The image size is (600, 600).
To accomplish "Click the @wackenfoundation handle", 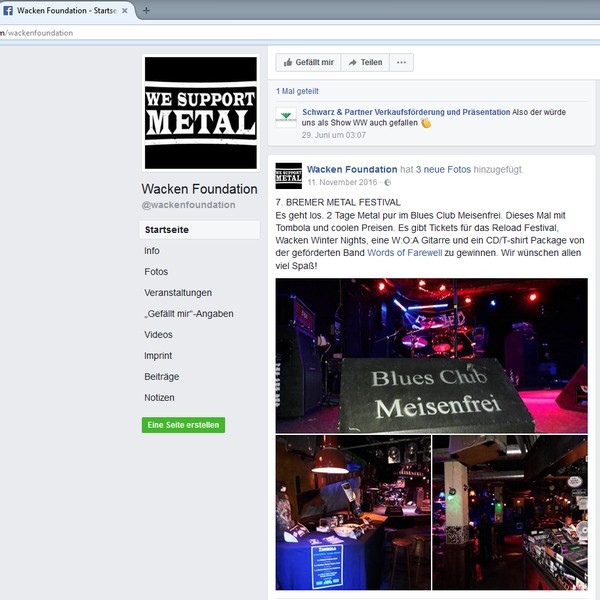I will (188, 205).
